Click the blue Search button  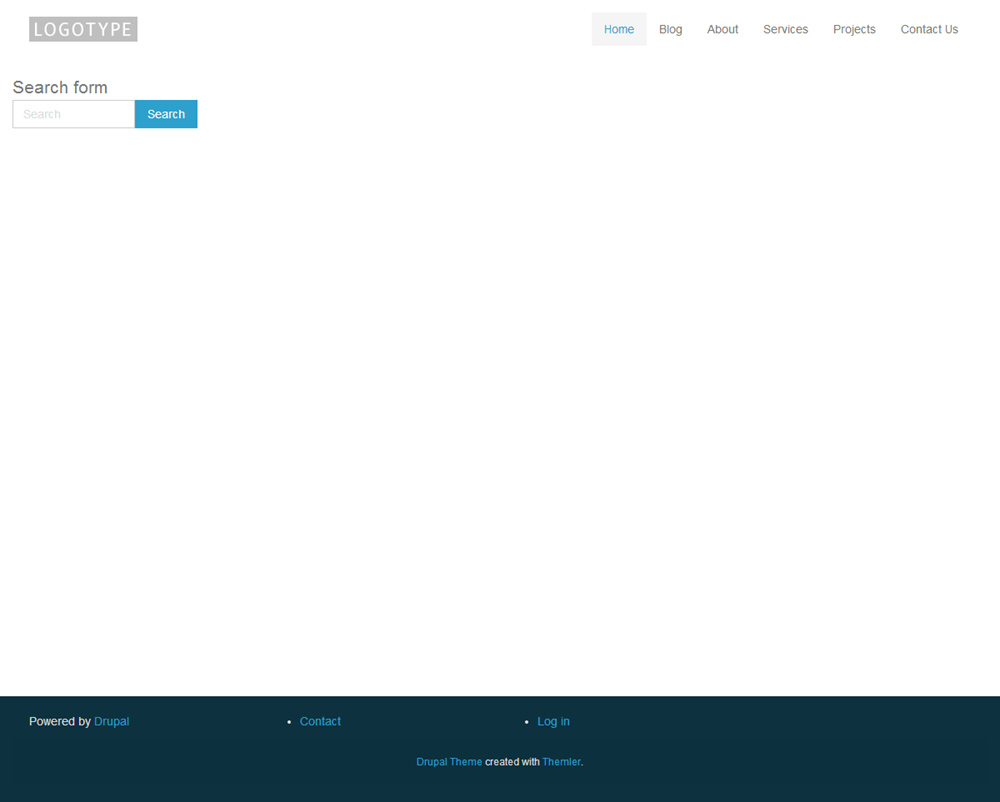[x=166, y=114]
